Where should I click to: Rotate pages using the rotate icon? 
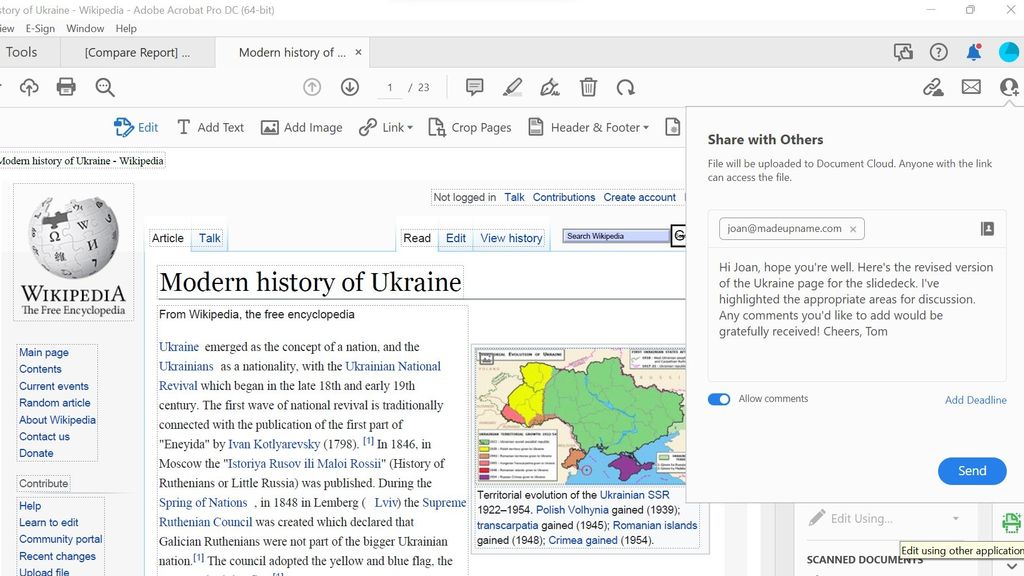click(x=627, y=87)
